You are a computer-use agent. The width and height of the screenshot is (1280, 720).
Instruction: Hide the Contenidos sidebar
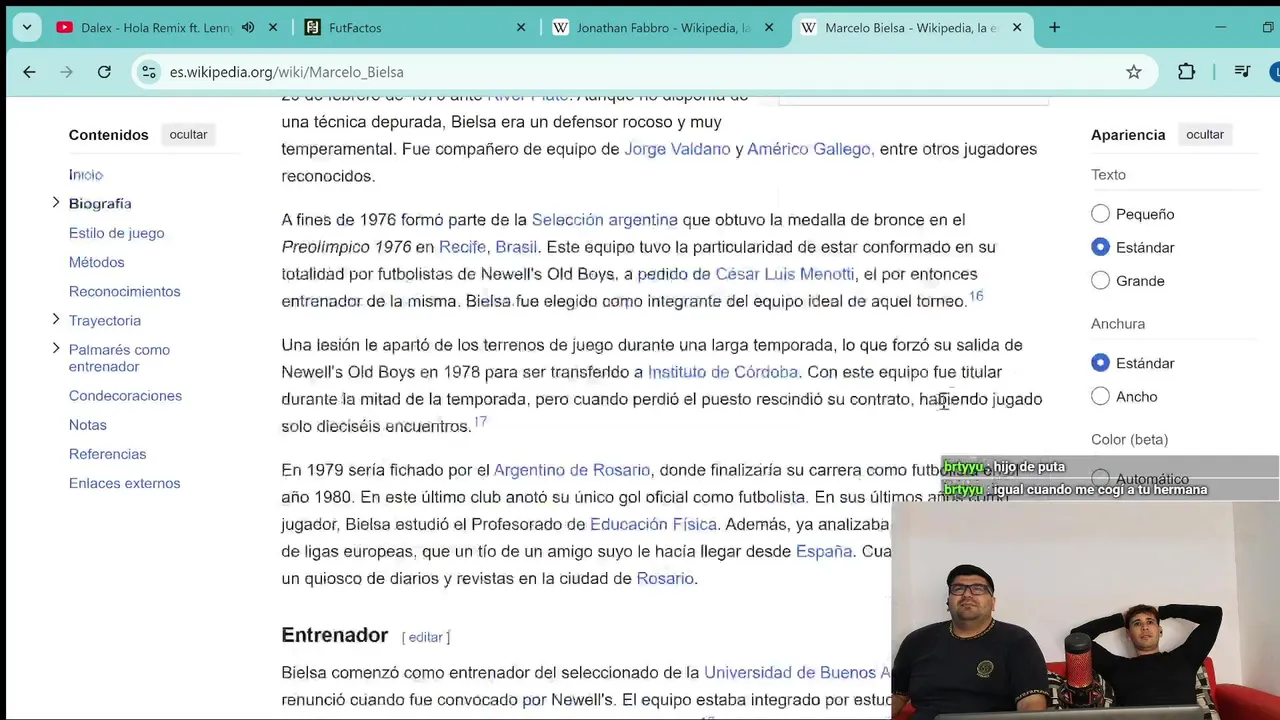[188, 134]
